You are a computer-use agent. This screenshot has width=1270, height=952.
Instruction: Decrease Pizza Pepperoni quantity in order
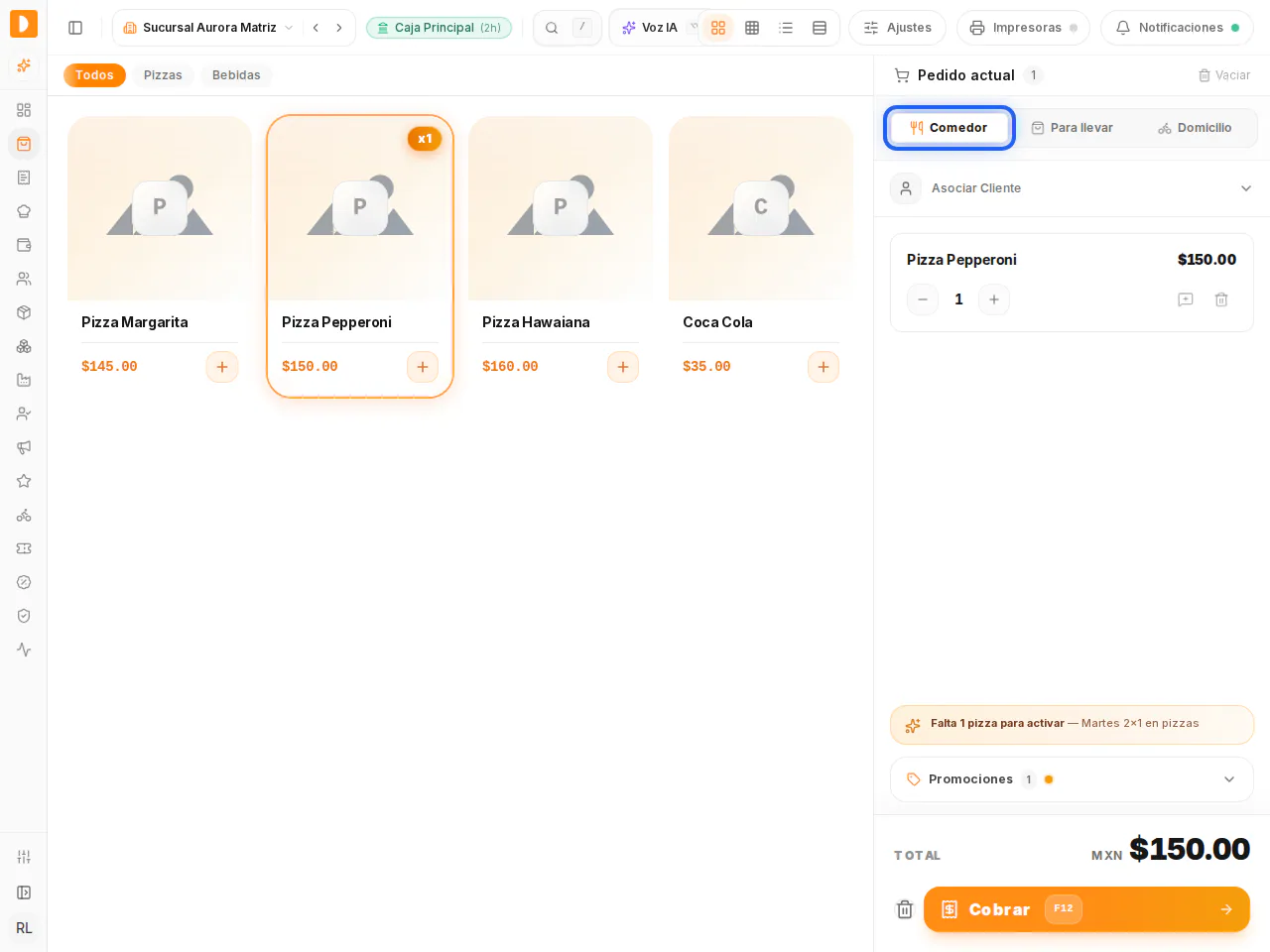click(x=923, y=299)
